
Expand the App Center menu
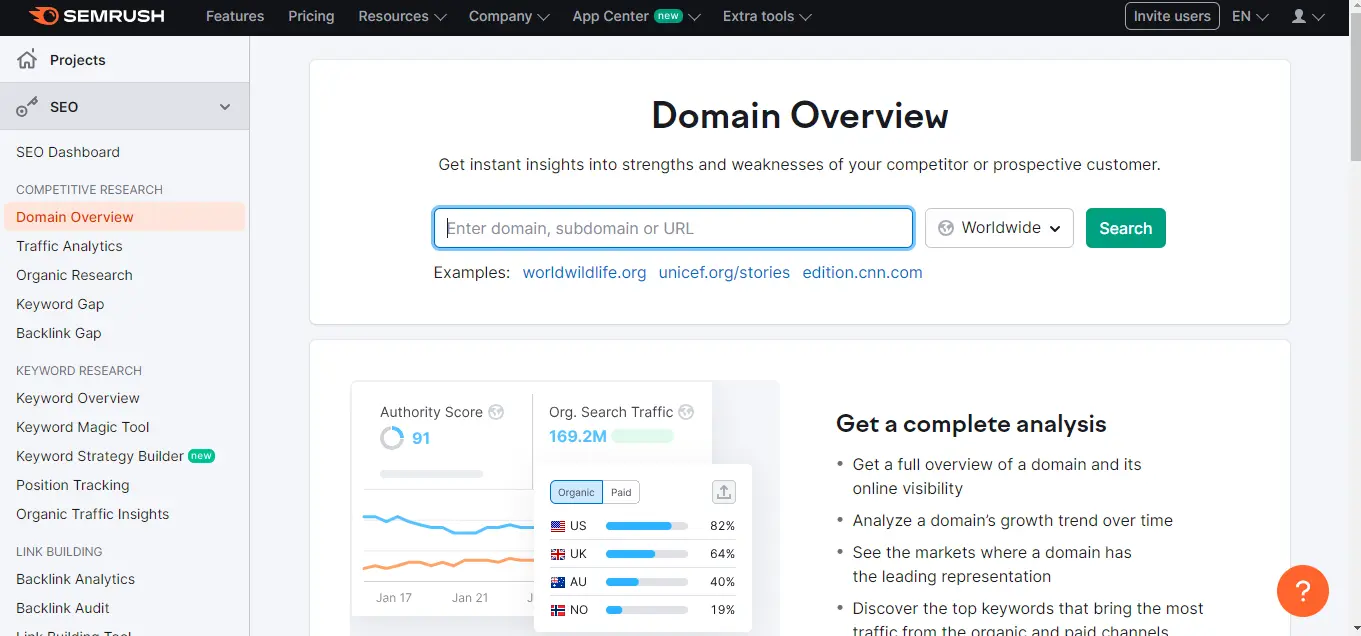tap(636, 16)
